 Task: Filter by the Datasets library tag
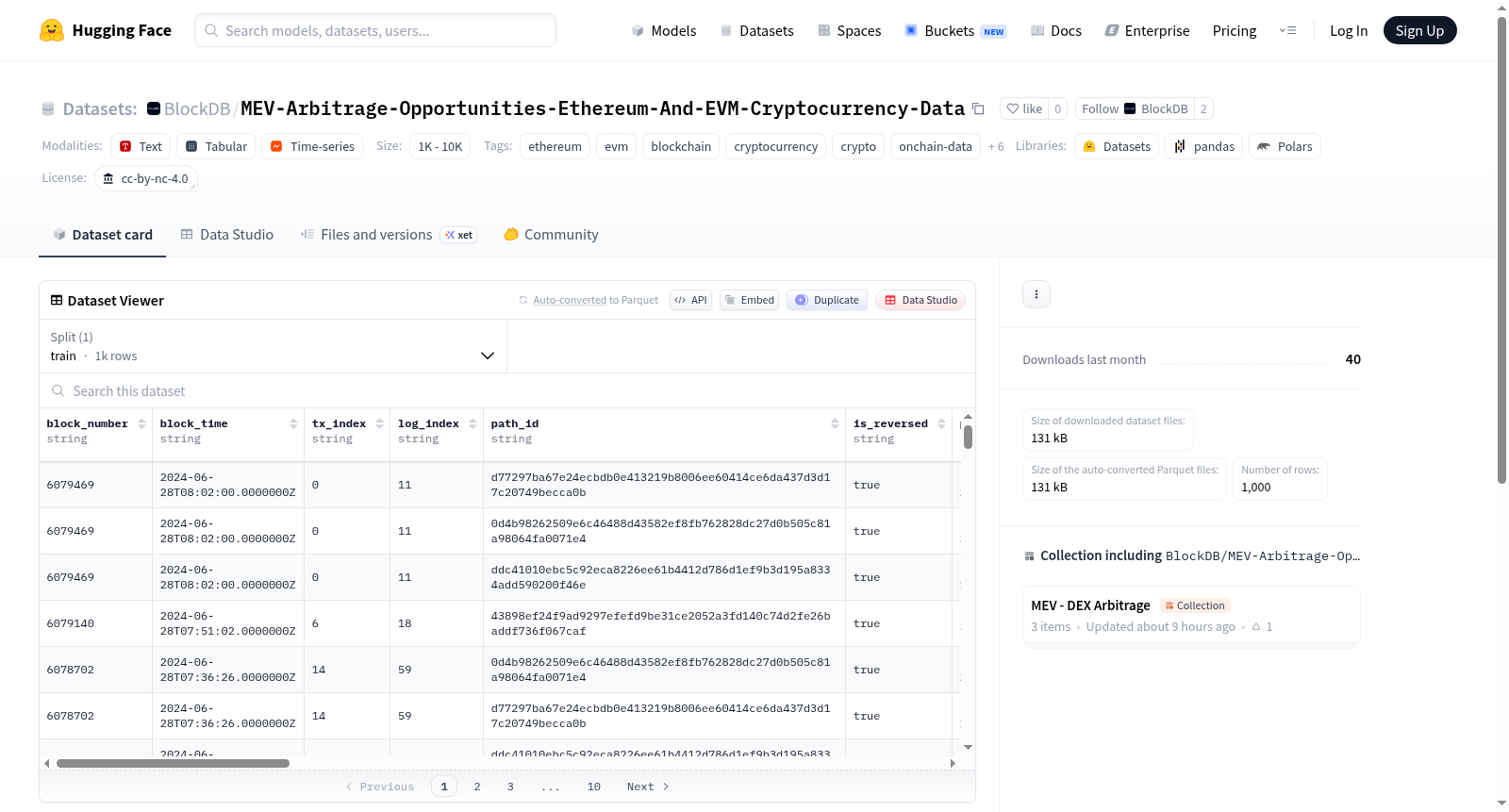pos(1117,147)
